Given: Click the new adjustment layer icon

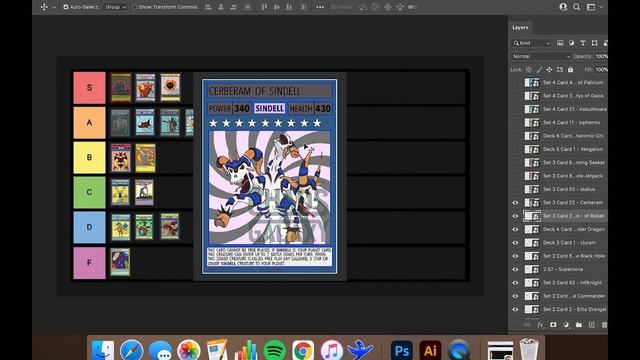Looking at the screenshot, I should tap(566, 325).
